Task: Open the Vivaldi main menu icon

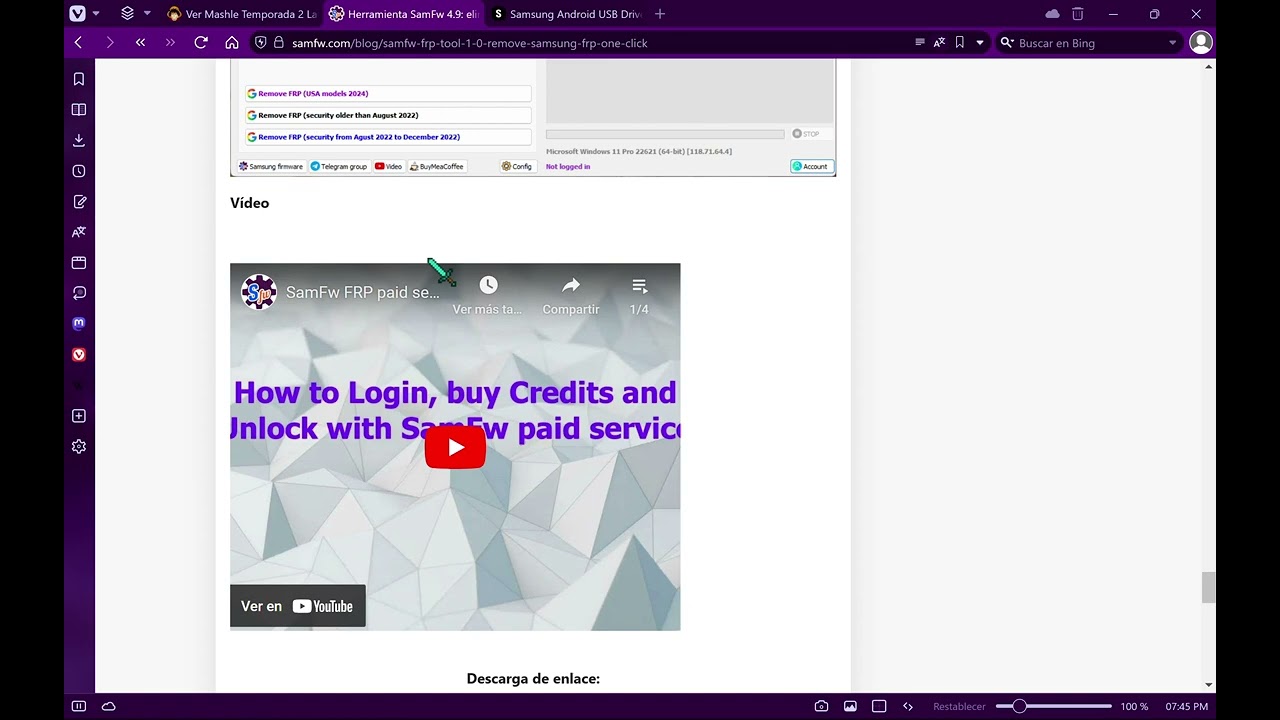Action: click(x=77, y=14)
